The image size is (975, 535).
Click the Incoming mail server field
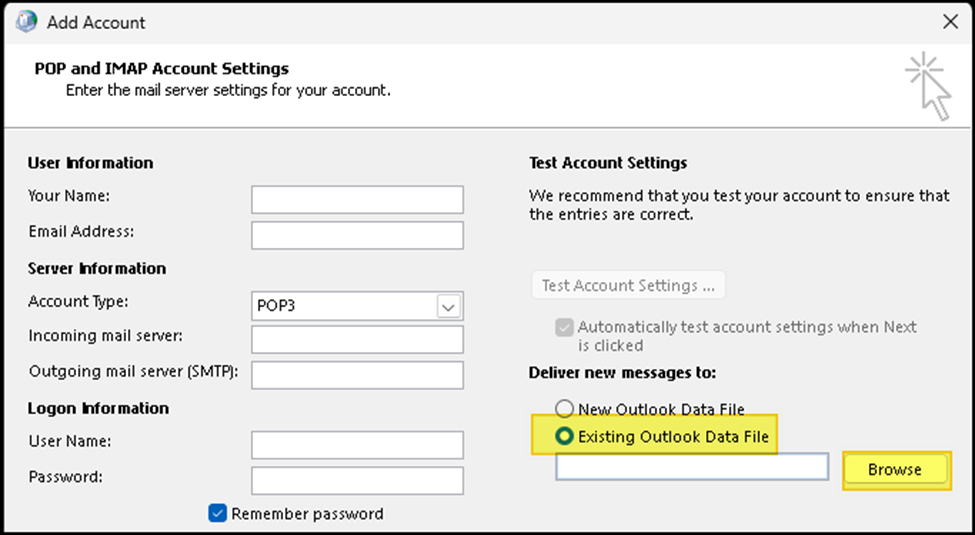358,340
